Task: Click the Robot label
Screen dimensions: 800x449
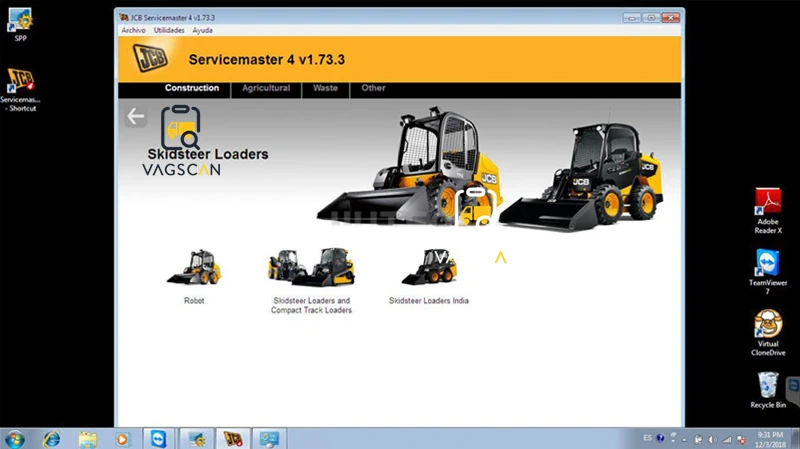Action: click(194, 301)
